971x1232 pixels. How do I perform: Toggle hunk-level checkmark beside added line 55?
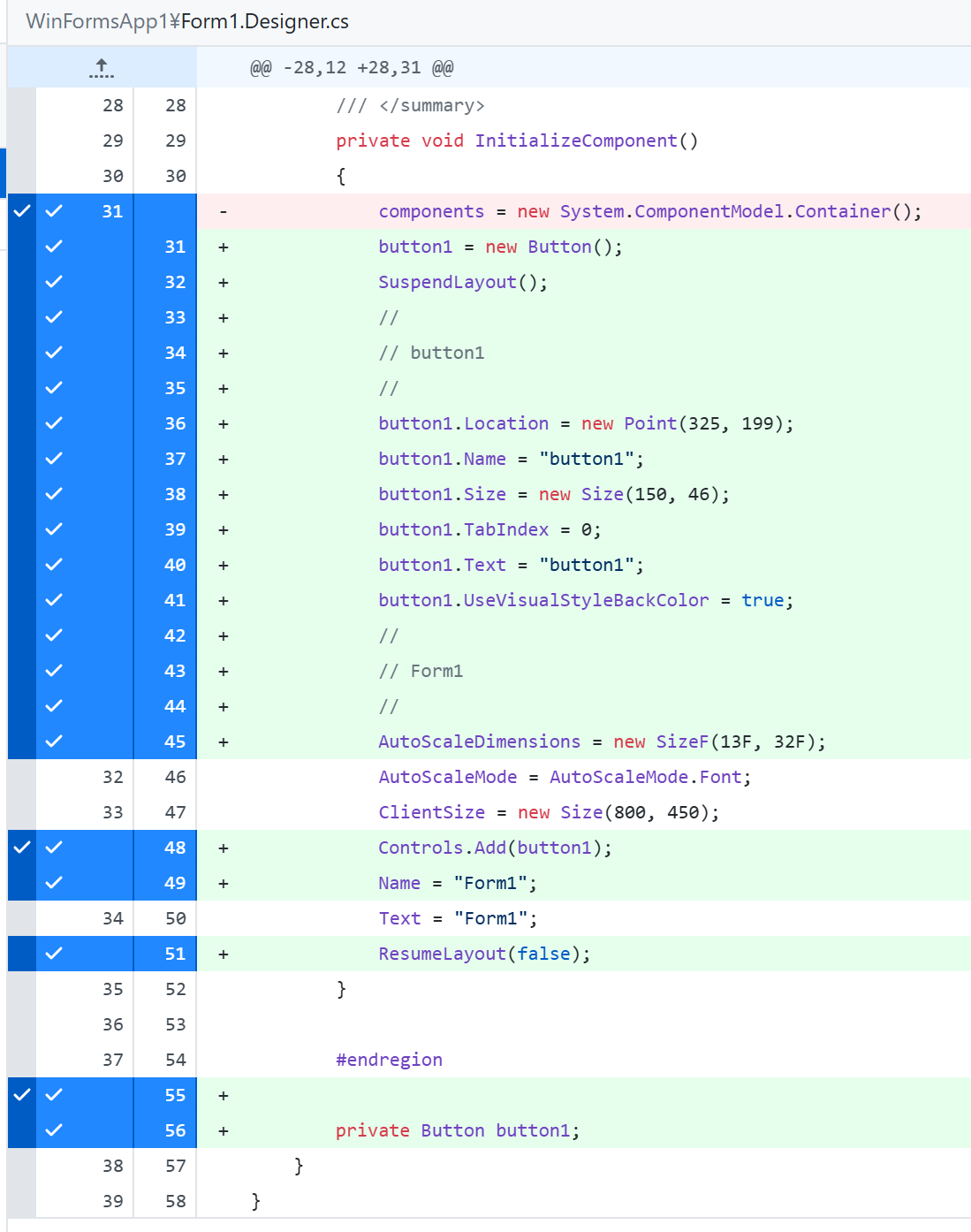[22, 1095]
